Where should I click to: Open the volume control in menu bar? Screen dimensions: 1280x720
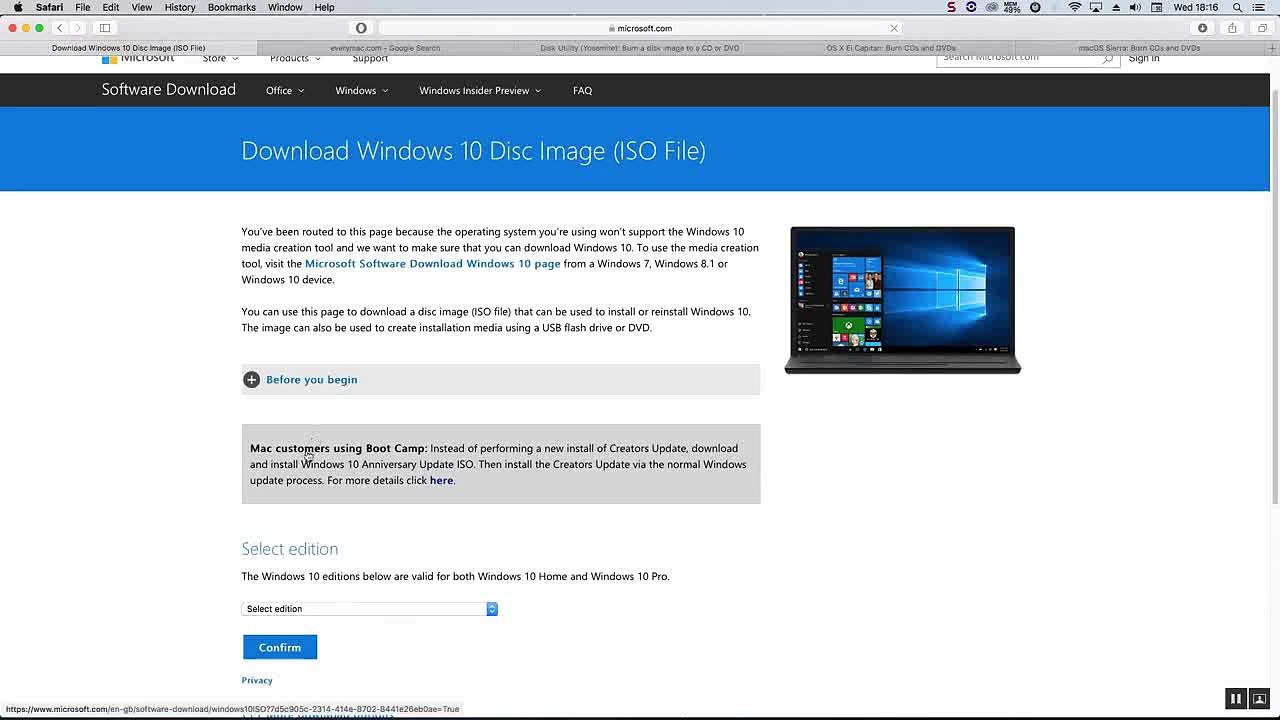pos(1135,7)
